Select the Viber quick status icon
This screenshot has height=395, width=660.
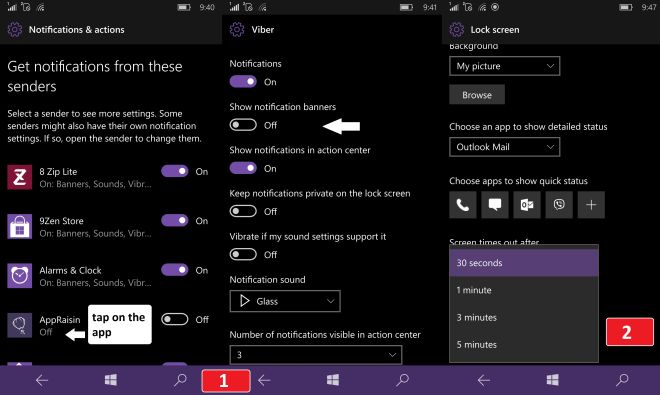tap(559, 205)
